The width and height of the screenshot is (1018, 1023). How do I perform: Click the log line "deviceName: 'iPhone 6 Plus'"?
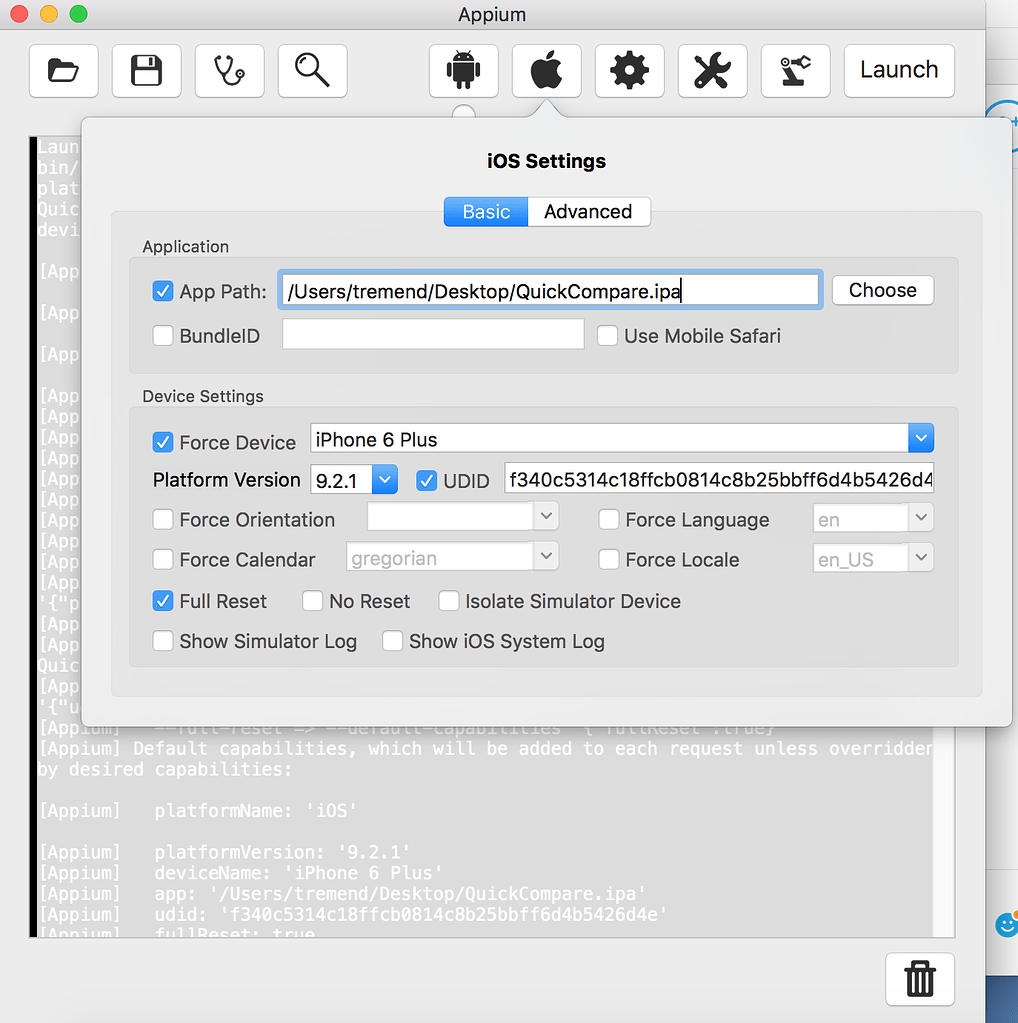click(x=298, y=874)
